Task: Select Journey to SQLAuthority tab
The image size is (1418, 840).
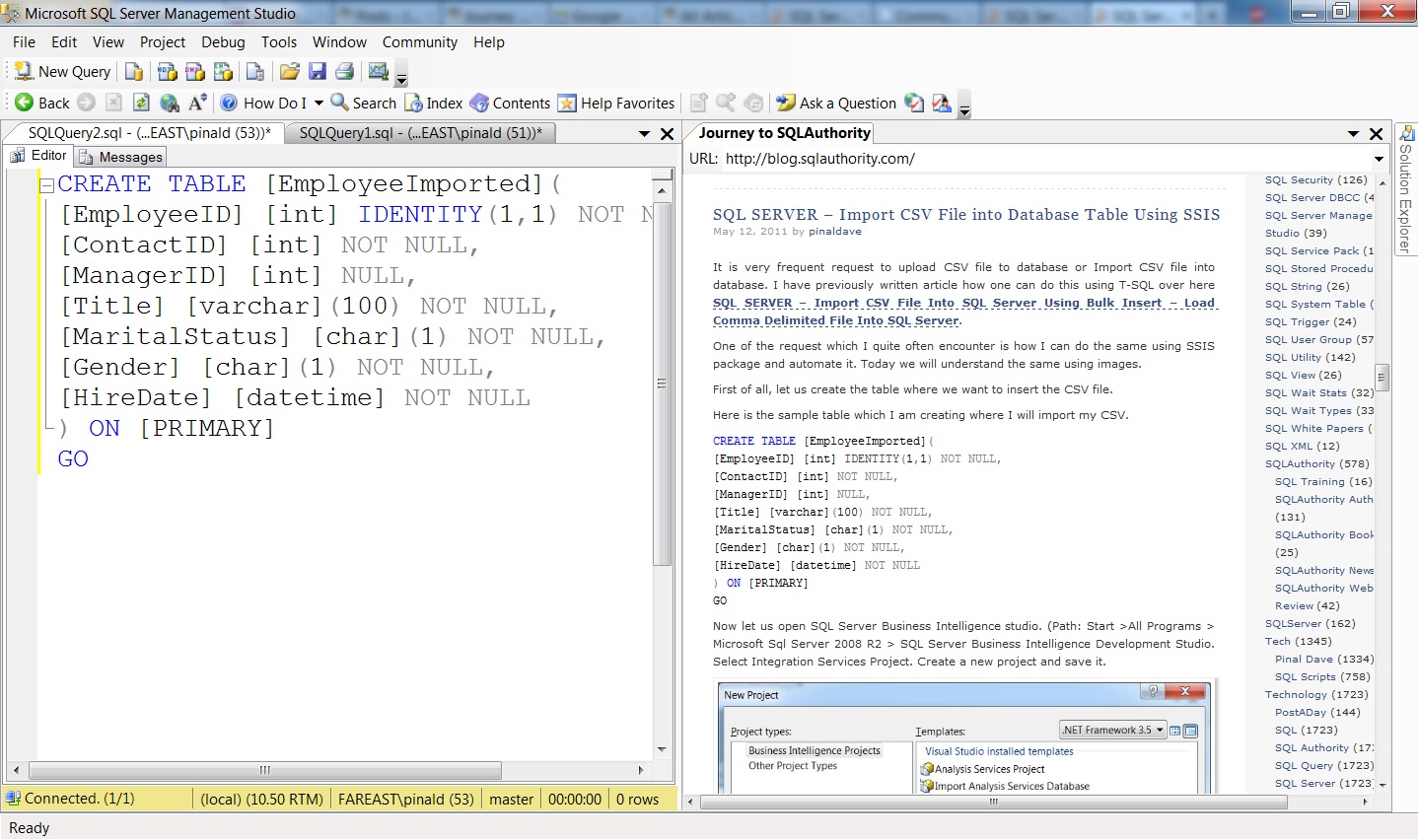Action: tap(784, 133)
